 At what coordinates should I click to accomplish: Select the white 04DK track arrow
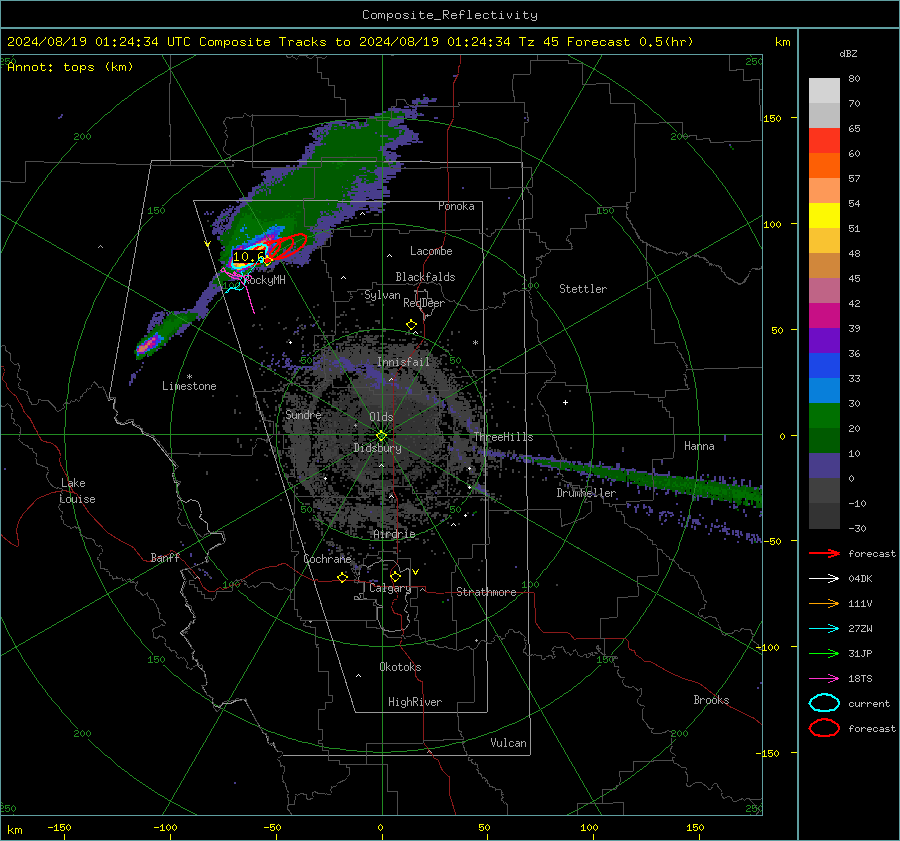pos(824,579)
